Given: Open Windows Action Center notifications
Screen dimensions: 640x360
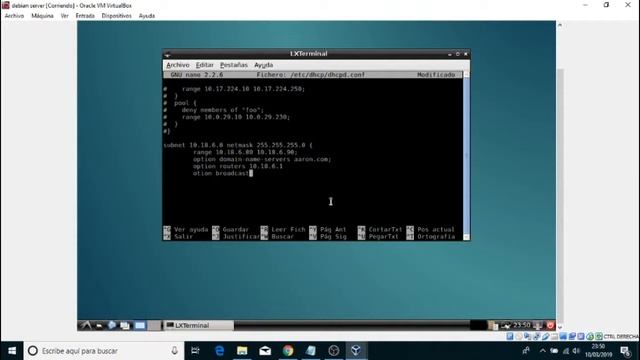Looking at the screenshot, I should [625, 351].
